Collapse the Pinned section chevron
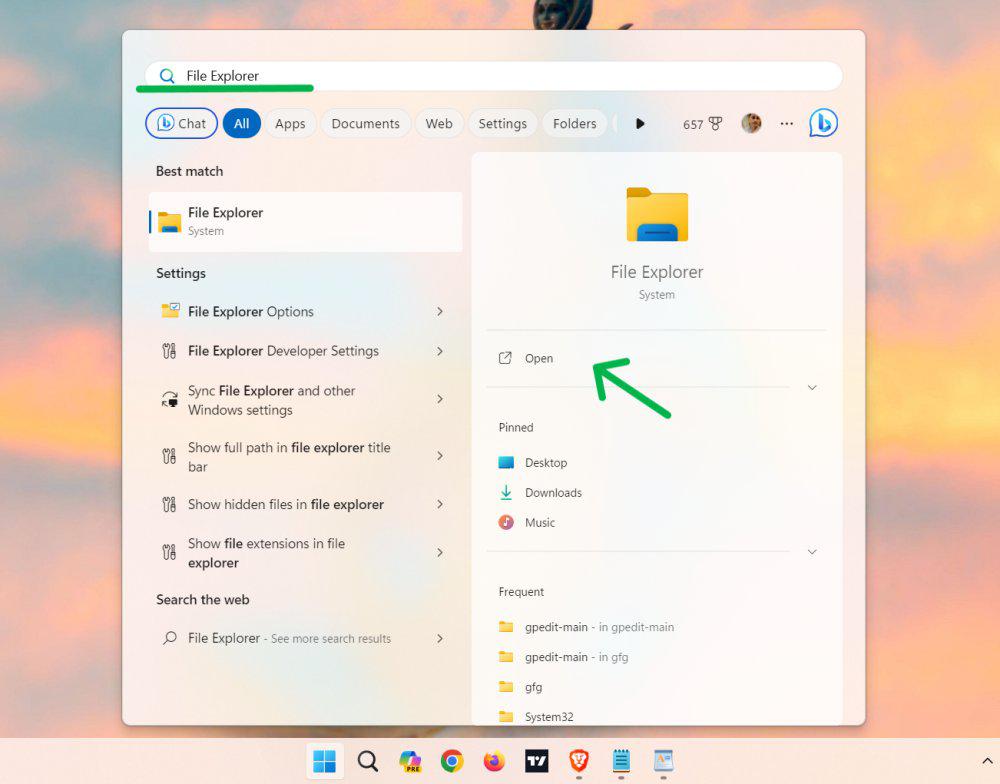 click(812, 551)
